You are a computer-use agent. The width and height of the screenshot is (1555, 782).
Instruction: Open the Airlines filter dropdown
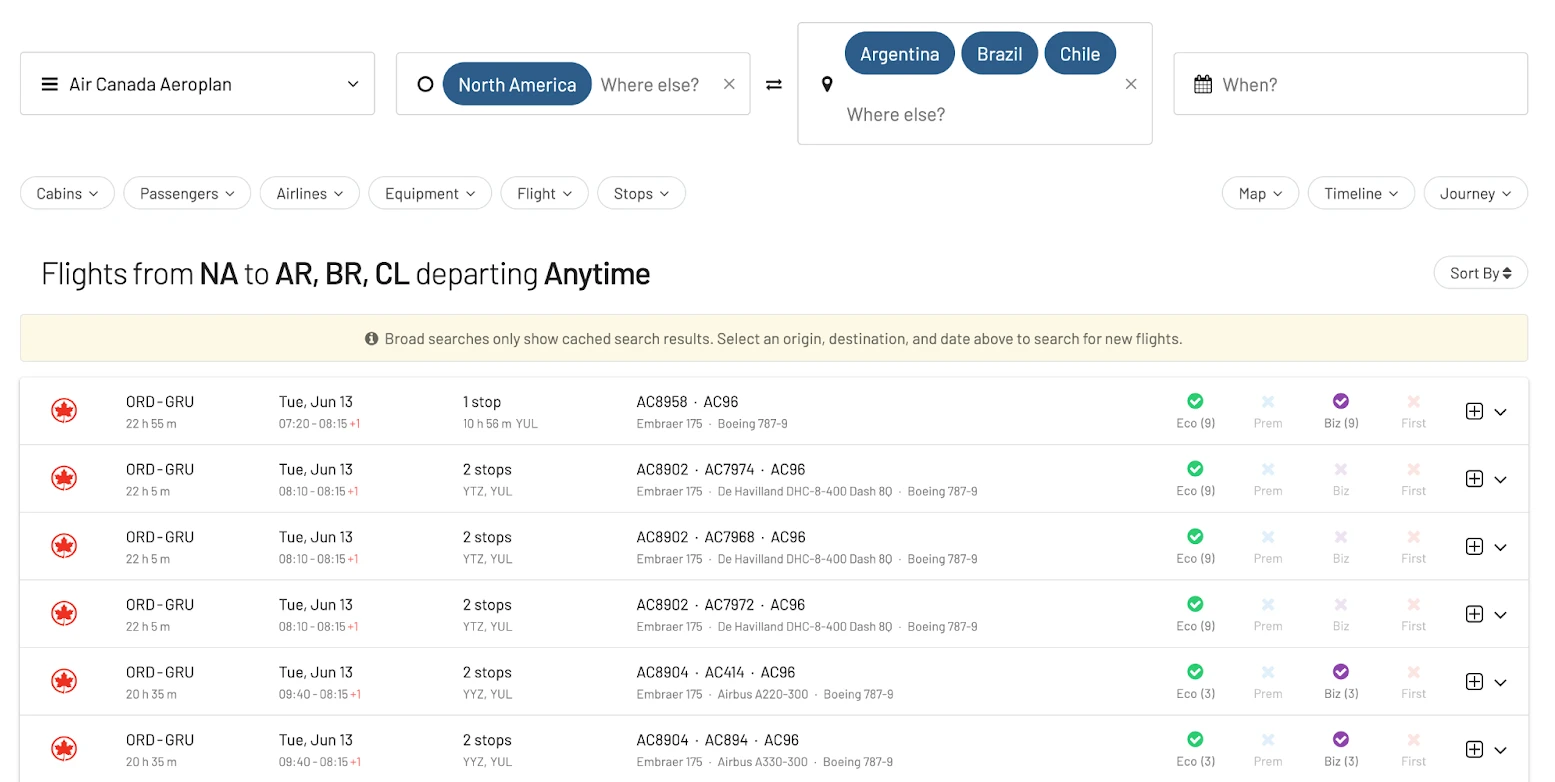[x=310, y=193]
